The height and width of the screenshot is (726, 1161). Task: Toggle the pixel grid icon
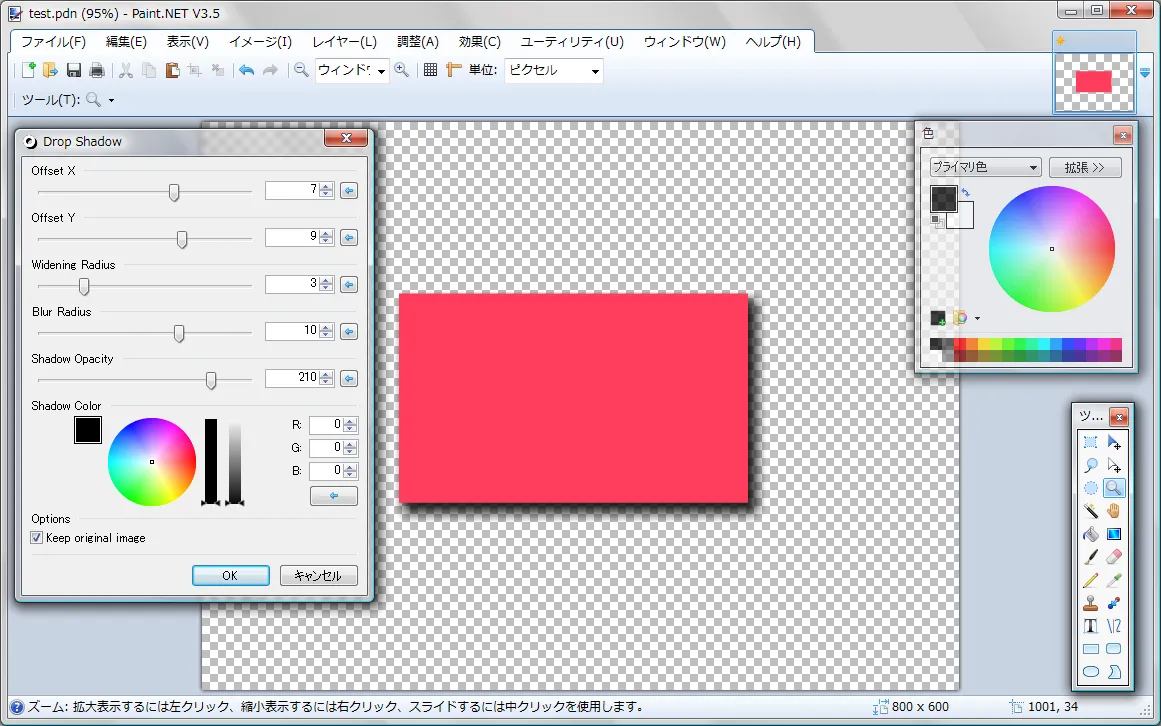(x=430, y=70)
